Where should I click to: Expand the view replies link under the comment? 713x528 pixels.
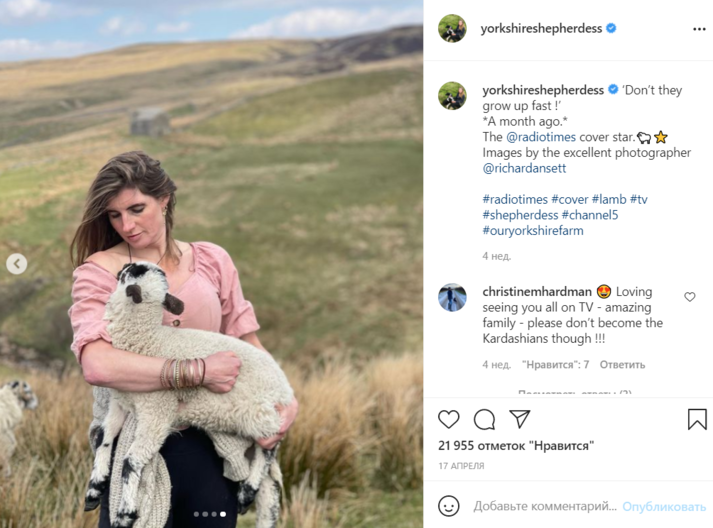tap(574, 392)
